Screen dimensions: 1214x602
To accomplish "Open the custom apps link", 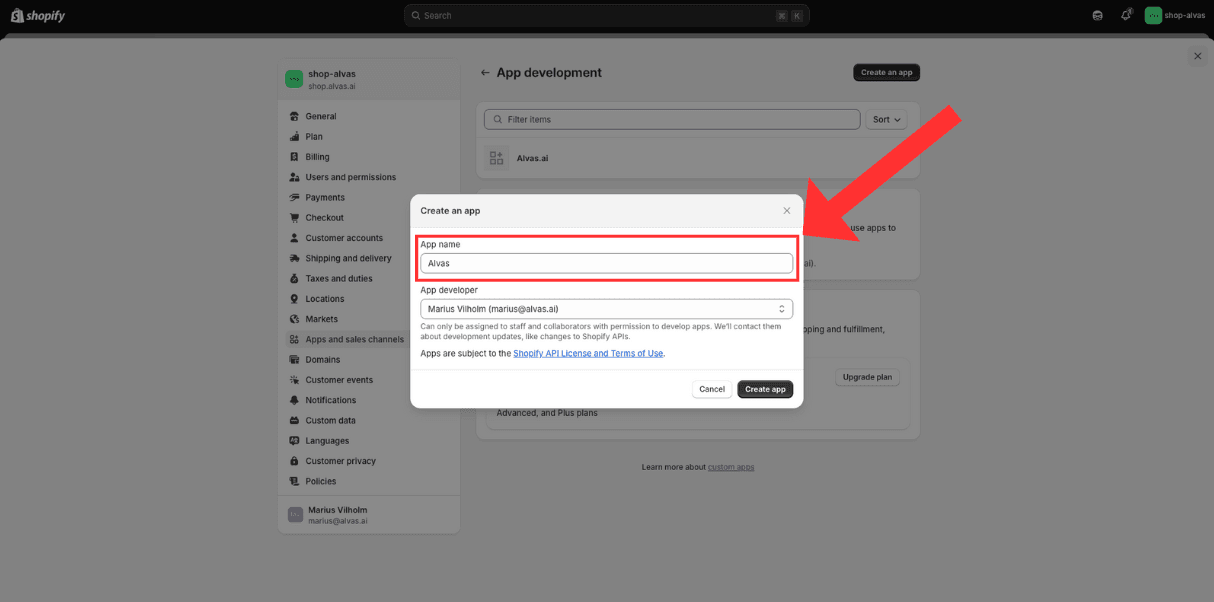I will 731,467.
